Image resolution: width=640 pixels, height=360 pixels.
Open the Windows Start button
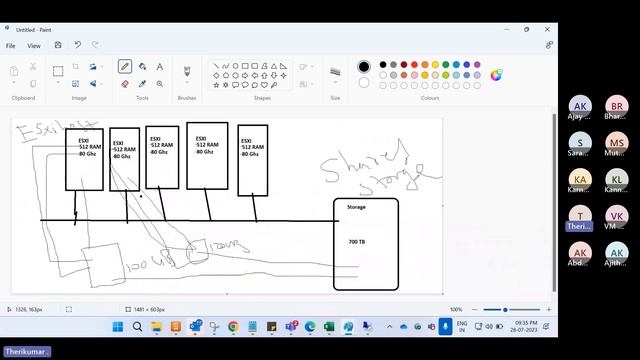click(x=118, y=327)
